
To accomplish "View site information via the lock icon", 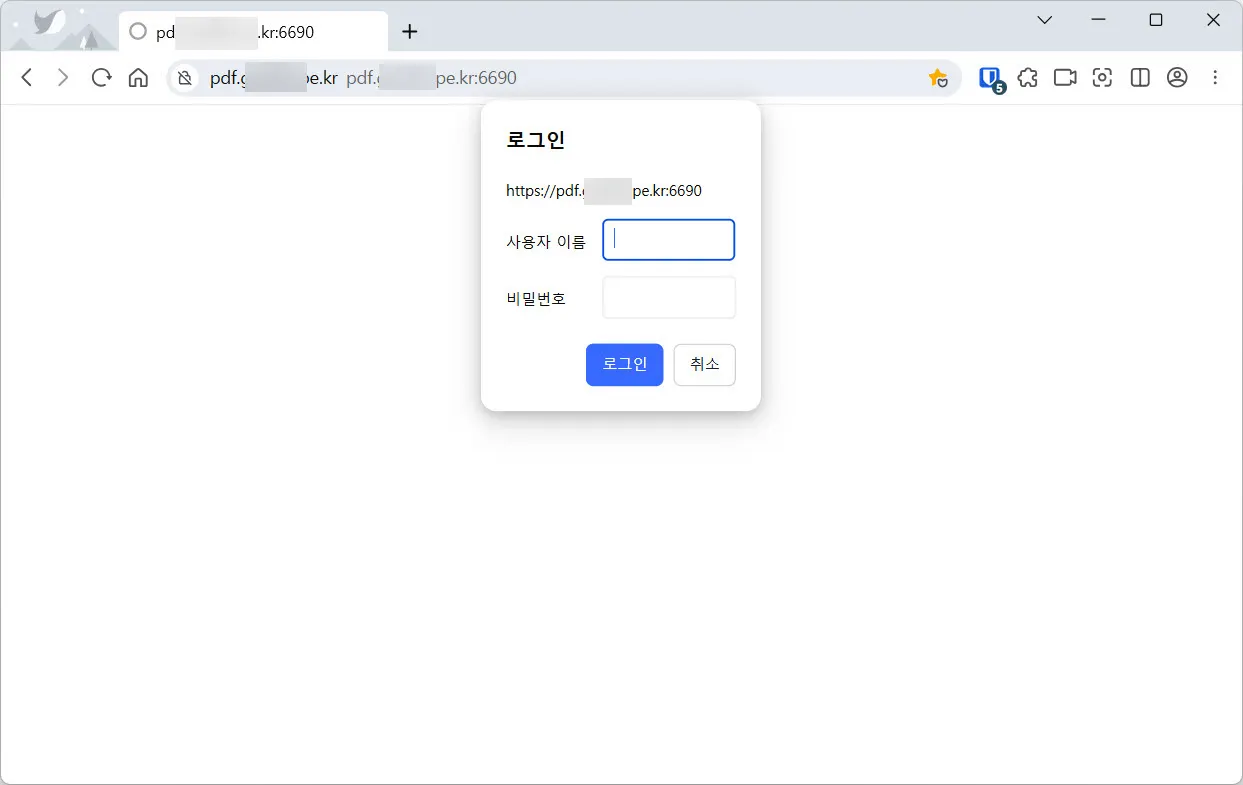I will coord(185,77).
